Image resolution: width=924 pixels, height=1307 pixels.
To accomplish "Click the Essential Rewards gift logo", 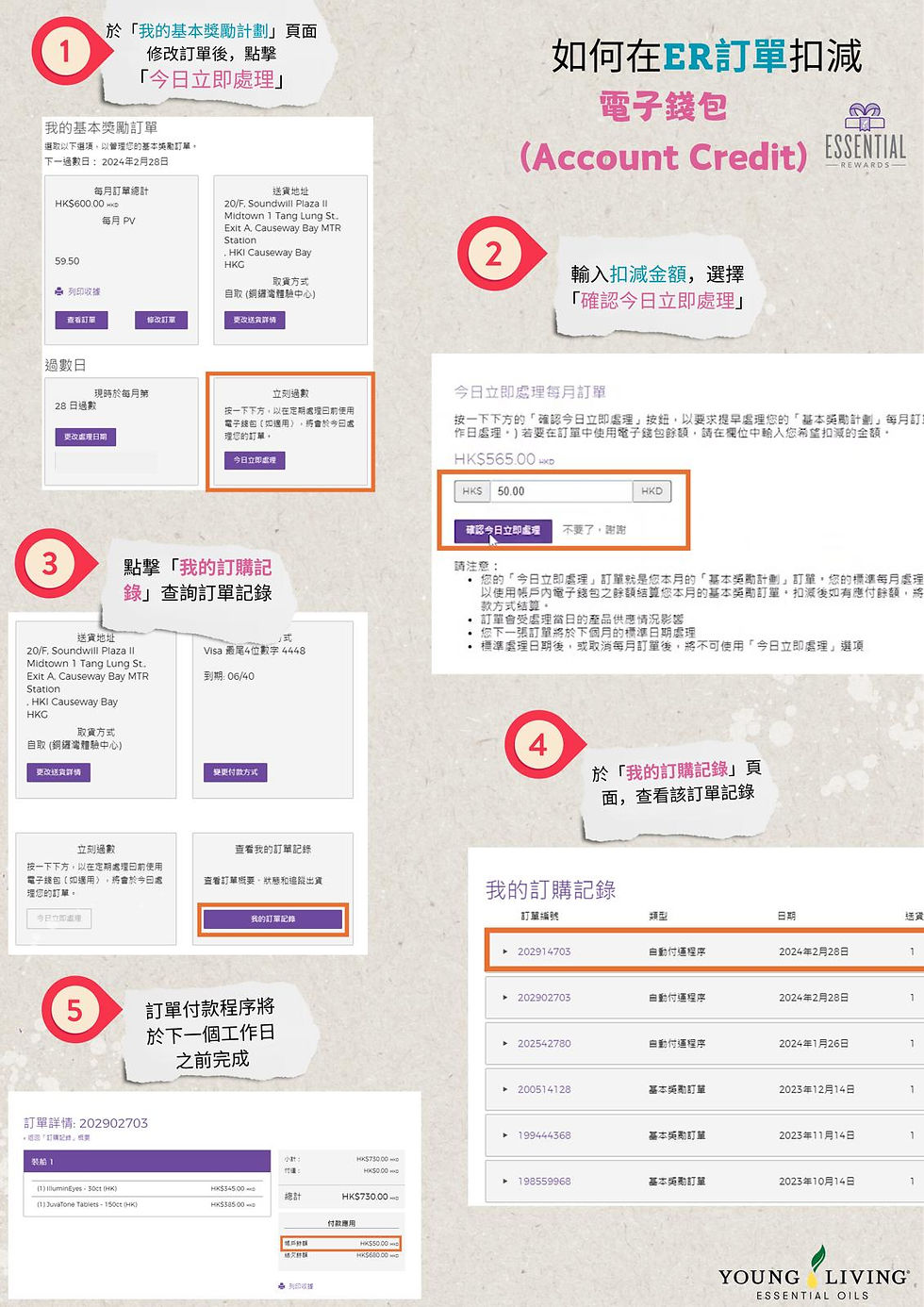I will [865, 135].
